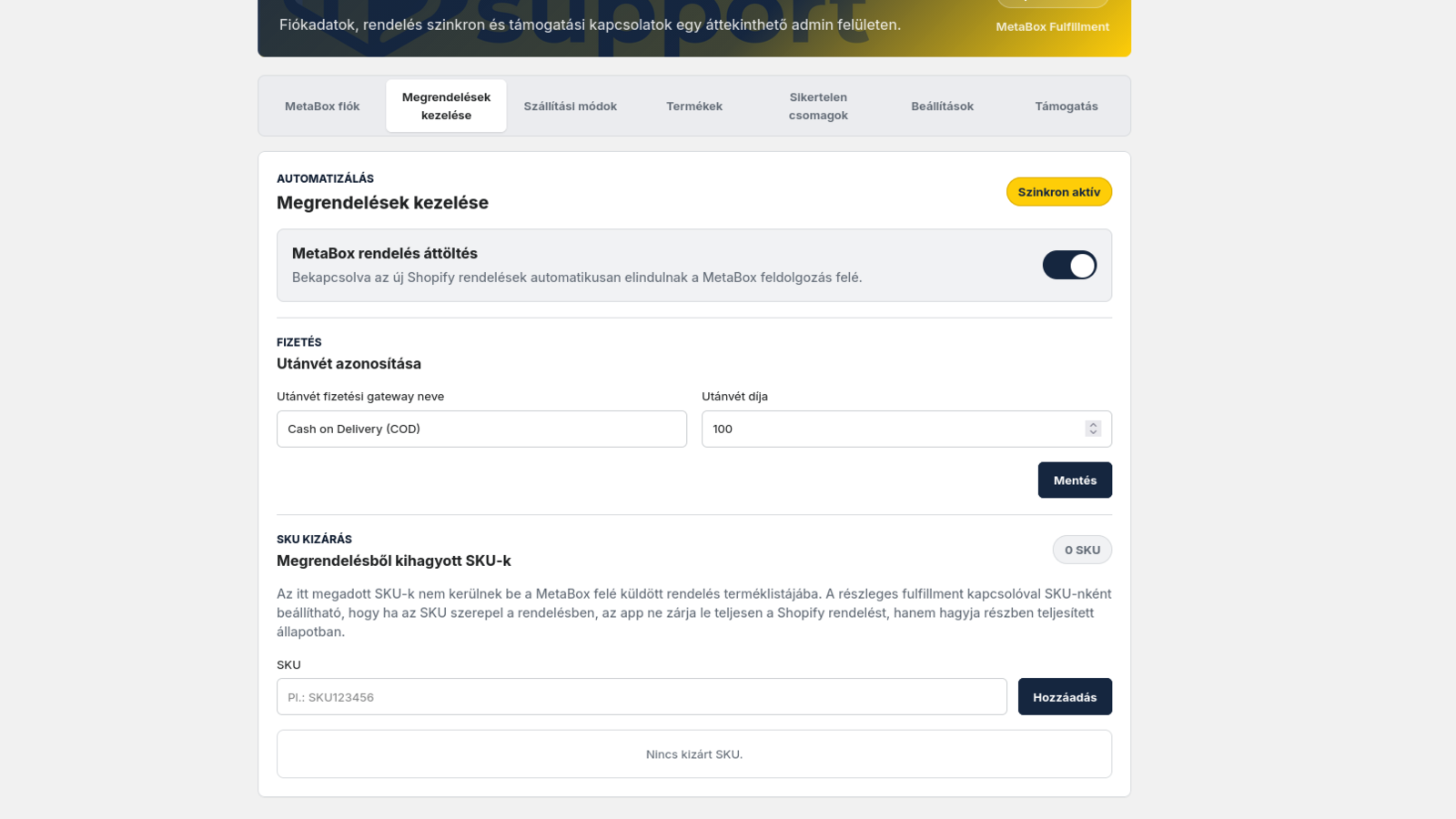Image resolution: width=1456 pixels, height=819 pixels.
Task: Focus the SKU input with placeholder SKU123456
Action: (x=642, y=697)
